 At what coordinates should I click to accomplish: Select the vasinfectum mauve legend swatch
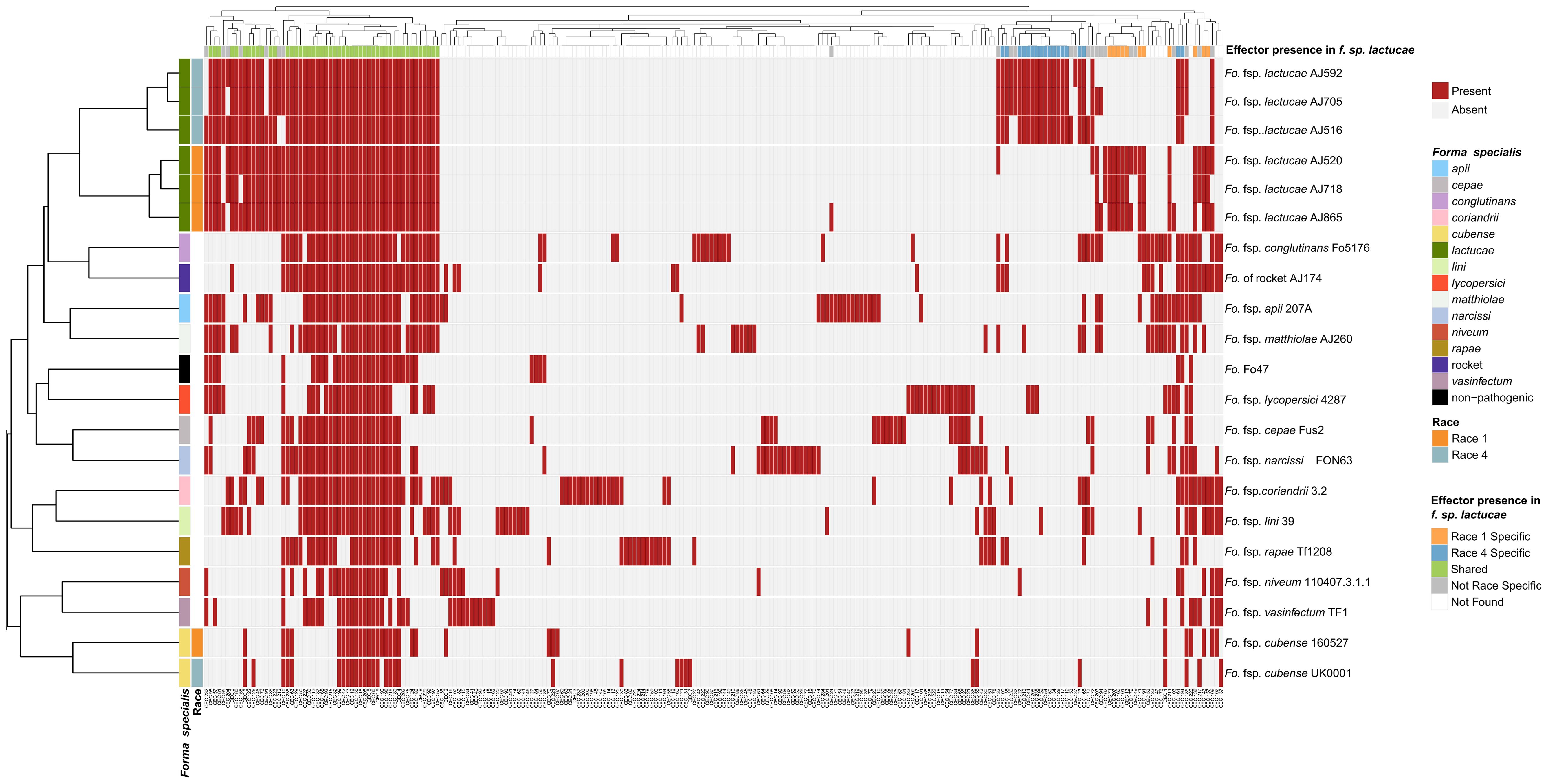(1440, 381)
